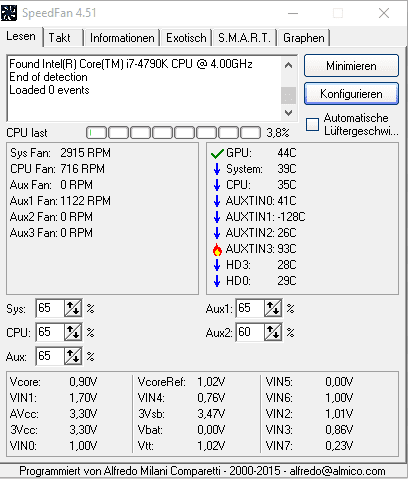Switch to the Lesen tab

click(21, 36)
